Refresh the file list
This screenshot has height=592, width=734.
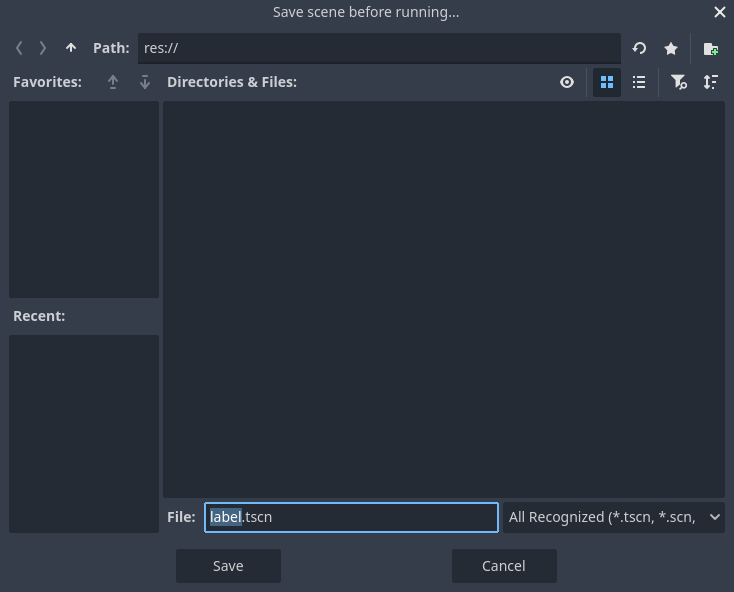pyautogui.click(x=639, y=48)
